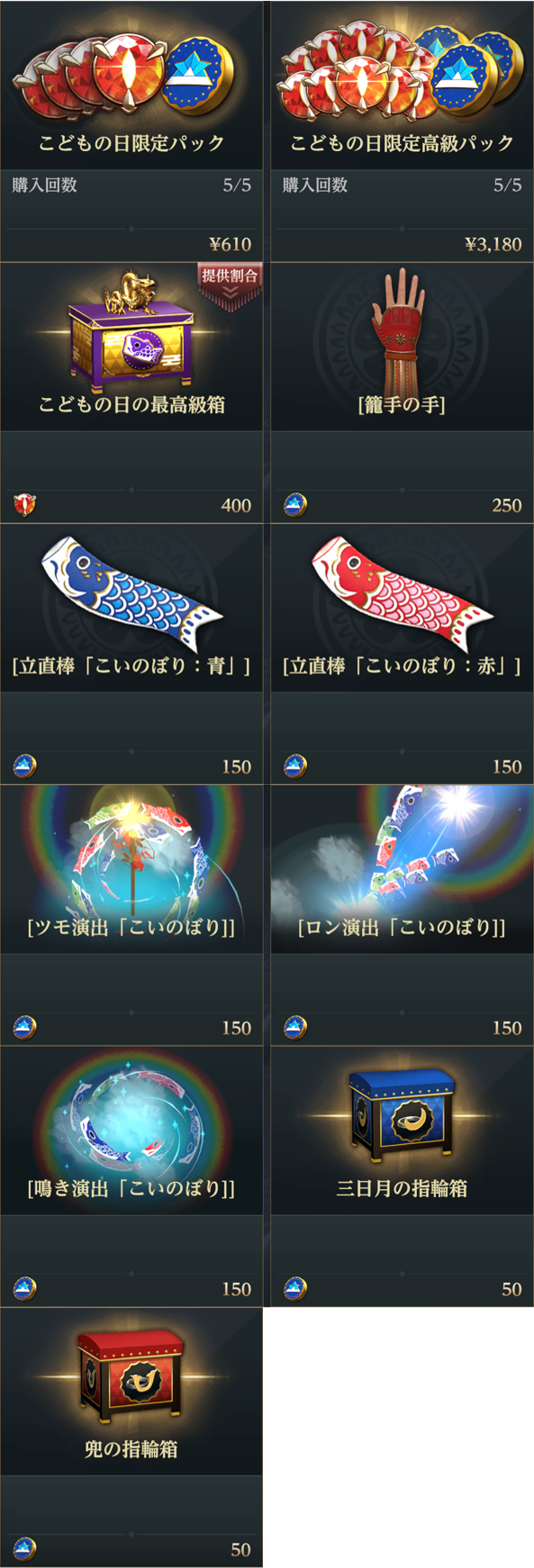This screenshot has height=1568, width=534.
Task: Click the 購入回数 5/5 row of limited pack
Action: click(131, 185)
